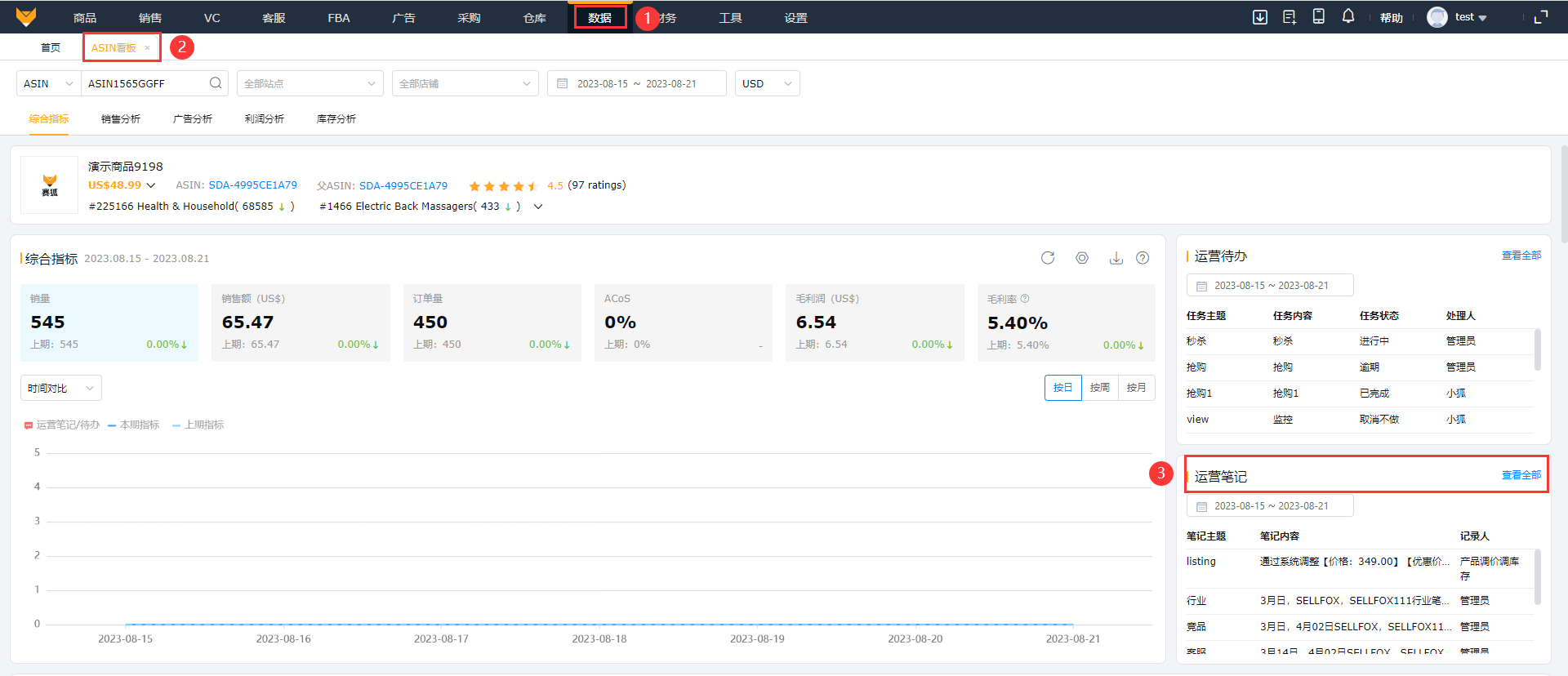Switch to the 广告分析 tab
1568x676 pixels.
193,119
